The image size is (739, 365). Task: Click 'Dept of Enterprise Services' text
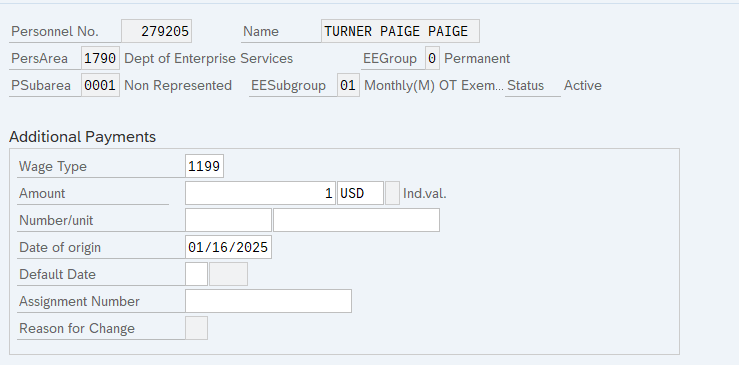tap(208, 58)
